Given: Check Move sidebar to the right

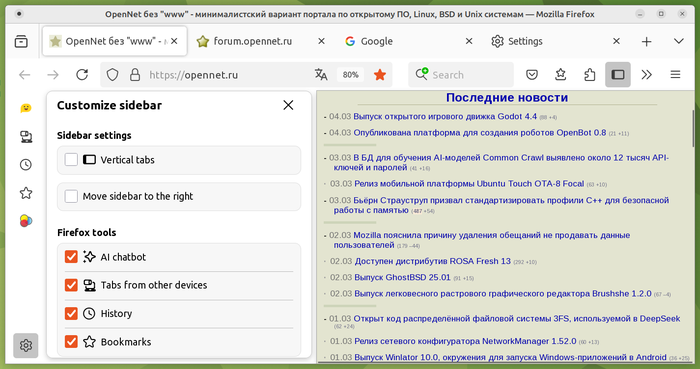Looking at the screenshot, I should click(x=71, y=196).
